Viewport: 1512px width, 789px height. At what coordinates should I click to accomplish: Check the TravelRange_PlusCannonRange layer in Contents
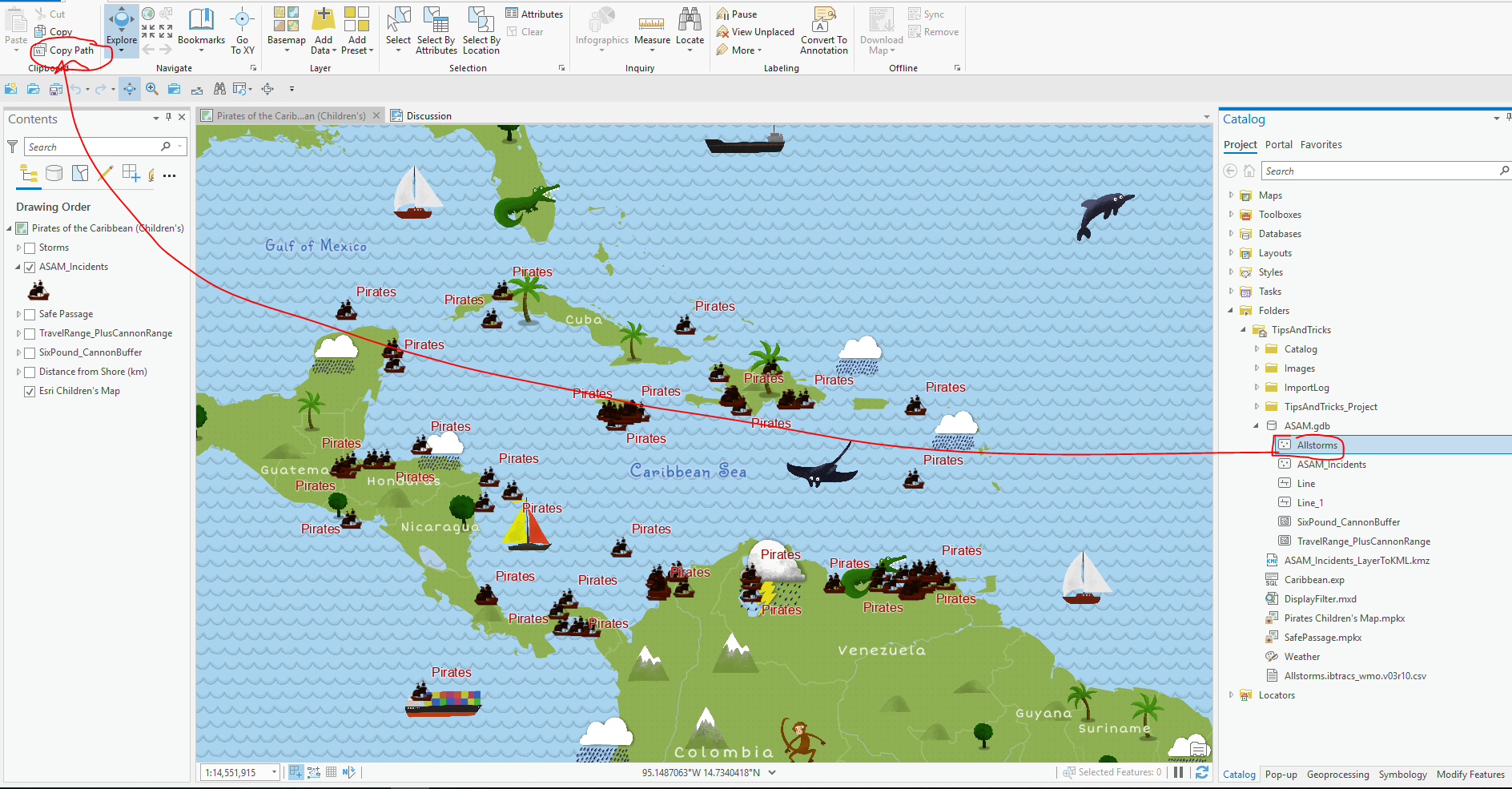coord(30,334)
